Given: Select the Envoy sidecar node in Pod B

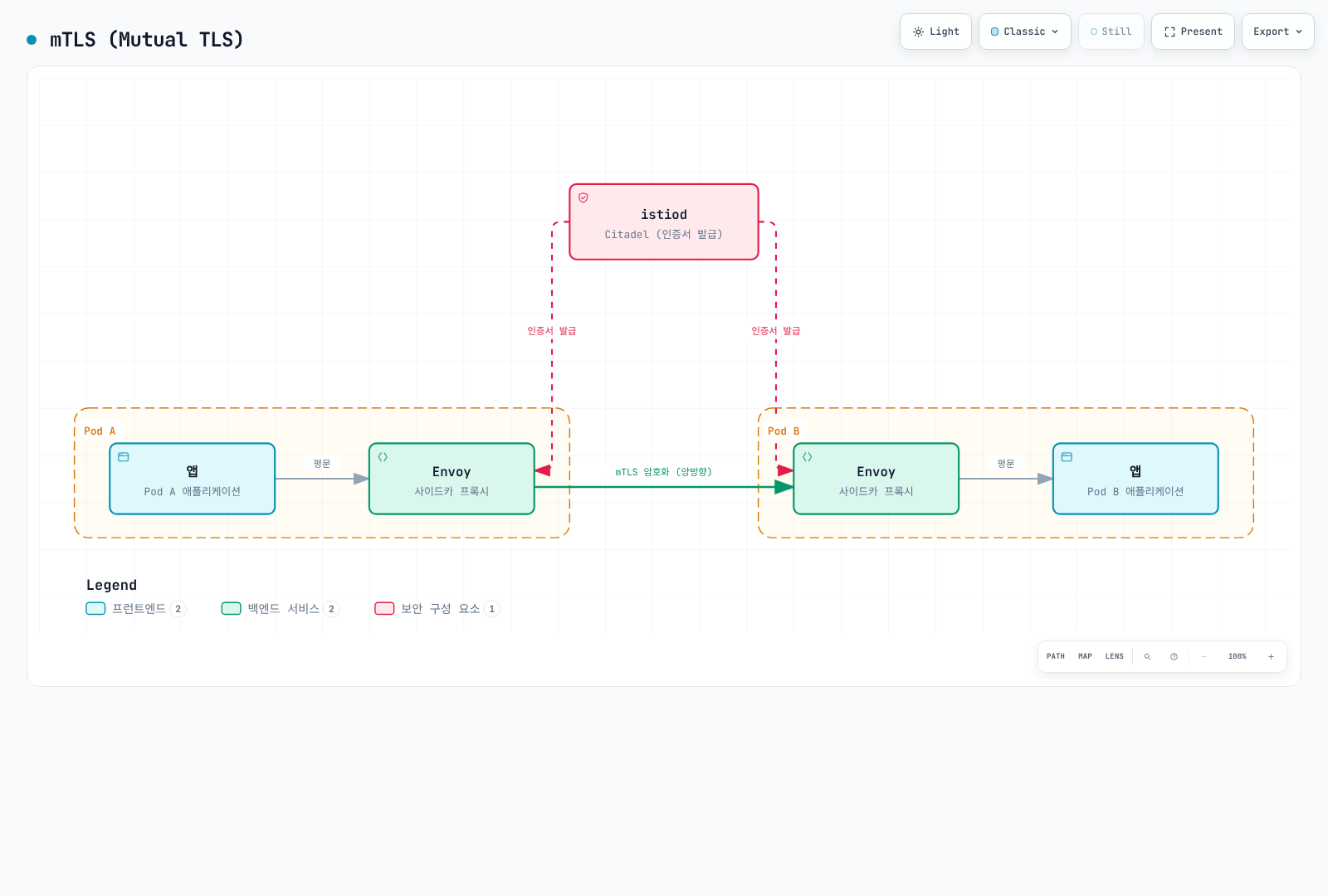Looking at the screenshot, I should [x=876, y=479].
